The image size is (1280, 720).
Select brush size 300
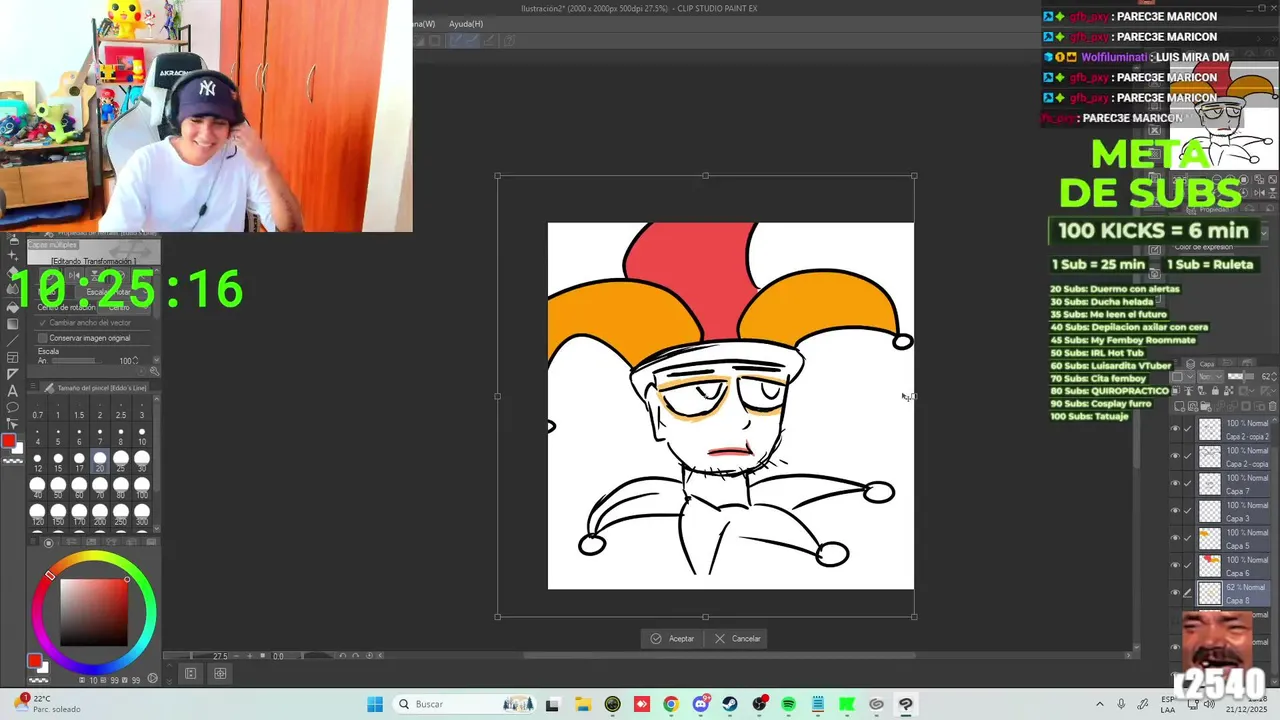pos(142,516)
